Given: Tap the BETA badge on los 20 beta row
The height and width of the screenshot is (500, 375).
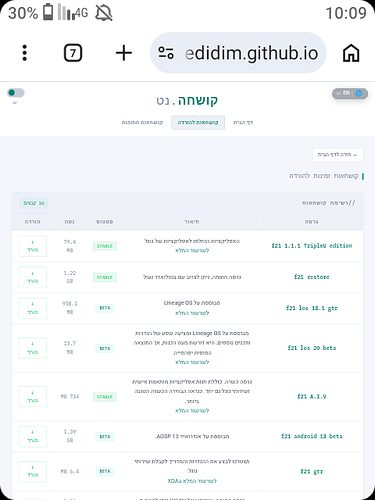Looking at the screenshot, I should 105,348.
